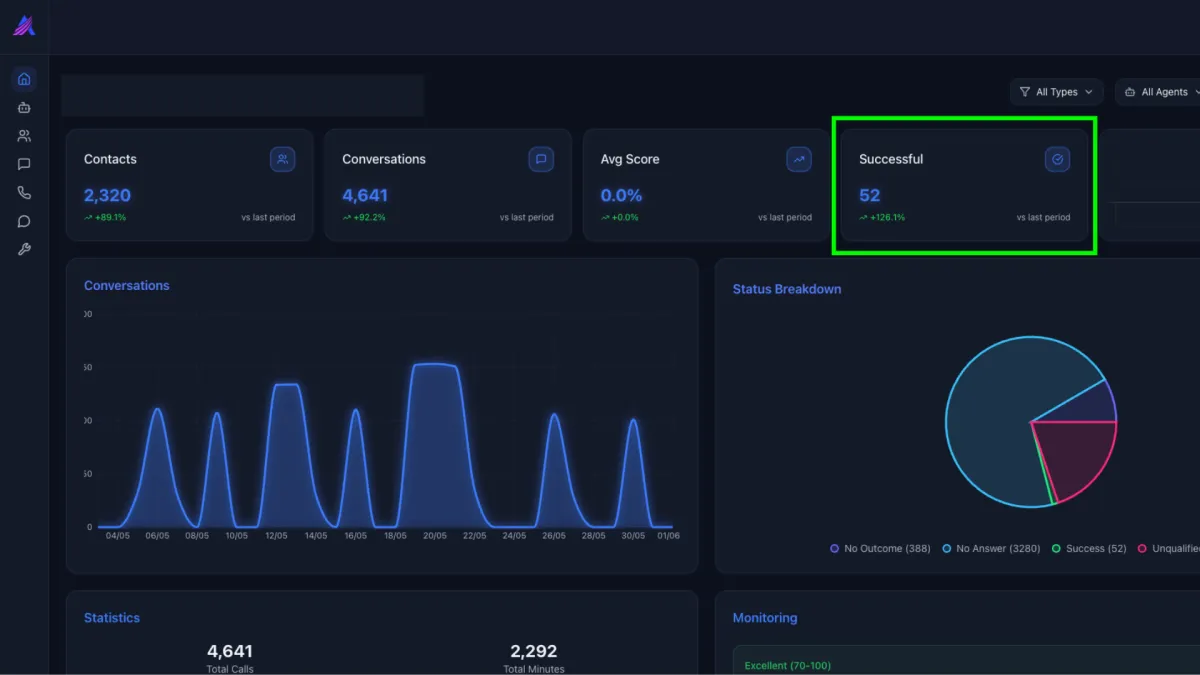The width and height of the screenshot is (1200, 675).
Task: Click the Avg Score trend icon
Action: coord(799,159)
